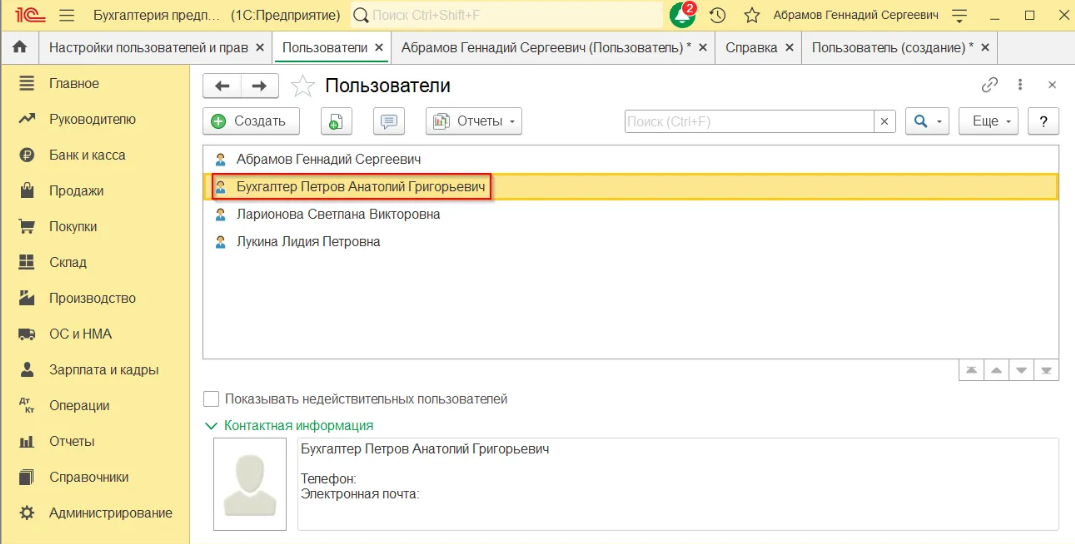Add Пользователи page to favorites star
This screenshot has height=544, width=1075.
[302, 86]
